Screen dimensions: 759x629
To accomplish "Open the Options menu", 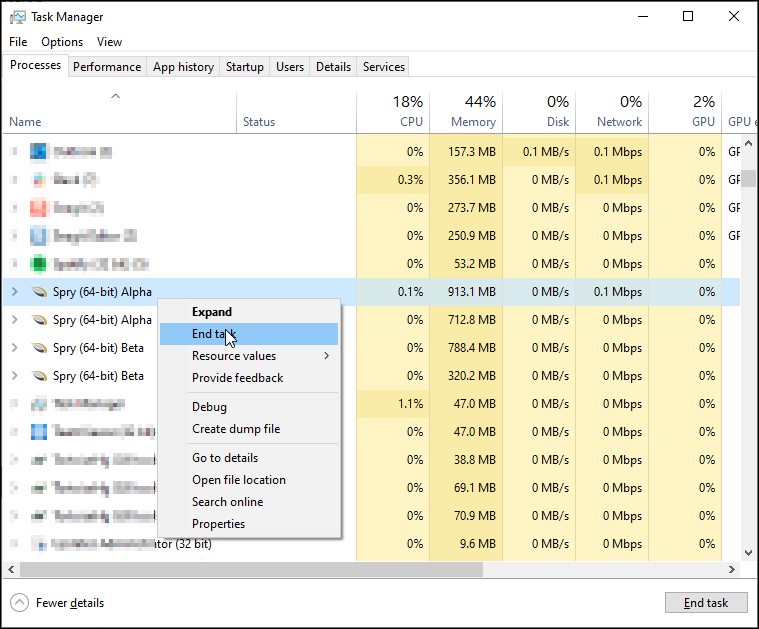I will 62,42.
